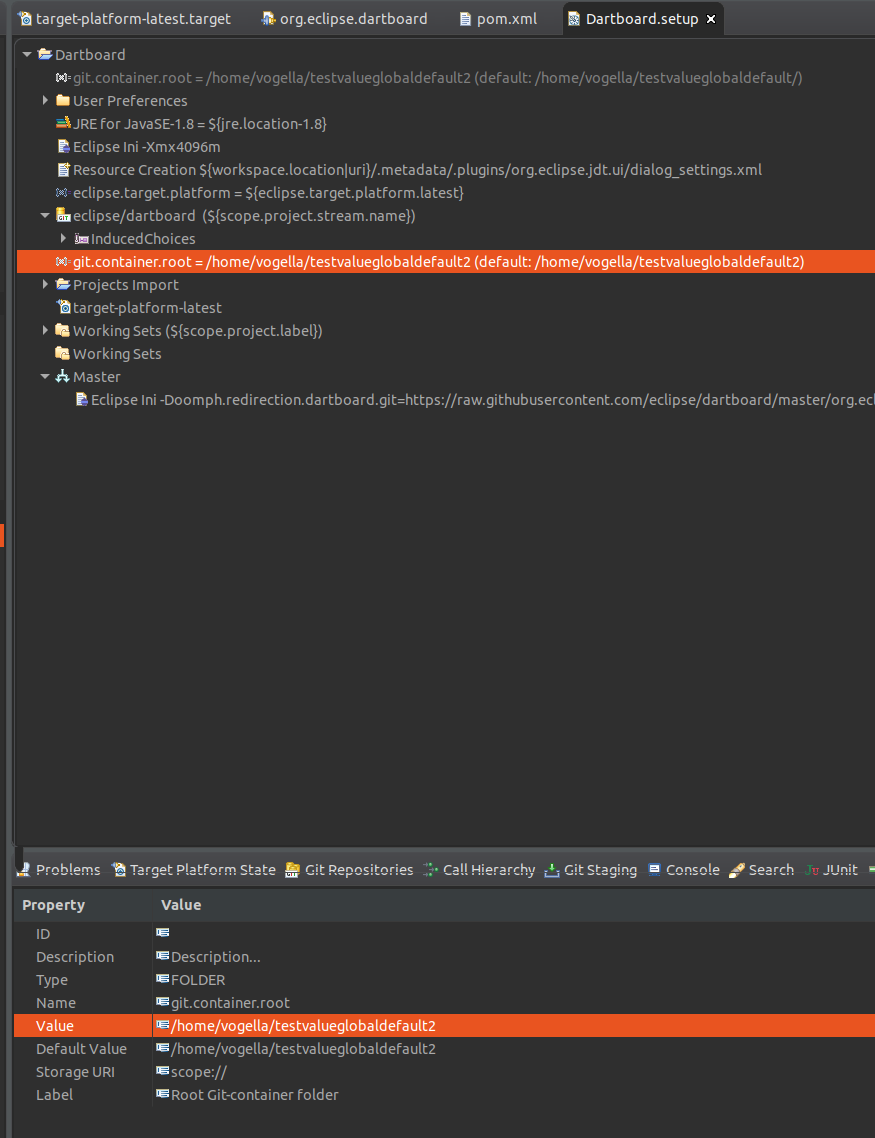The width and height of the screenshot is (875, 1138).
Task: Open the Search view via its icon
Action: point(736,869)
